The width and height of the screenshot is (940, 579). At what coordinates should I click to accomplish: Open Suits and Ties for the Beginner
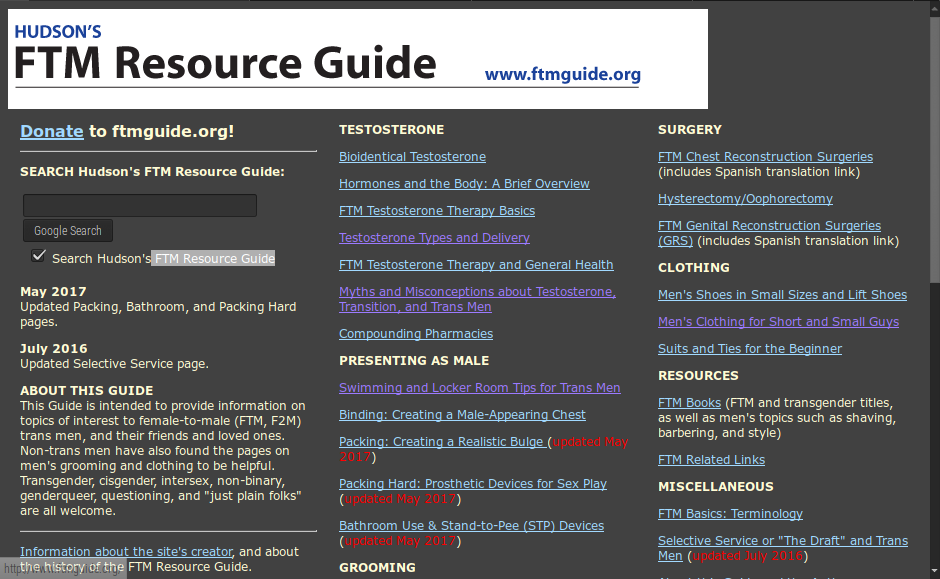click(750, 348)
